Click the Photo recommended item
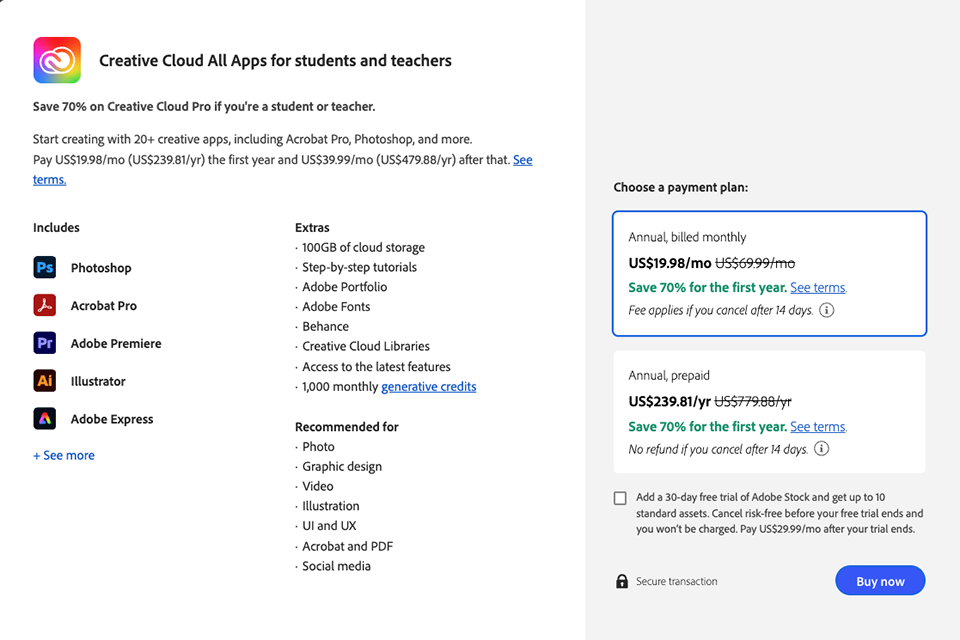 (x=318, y=446)
